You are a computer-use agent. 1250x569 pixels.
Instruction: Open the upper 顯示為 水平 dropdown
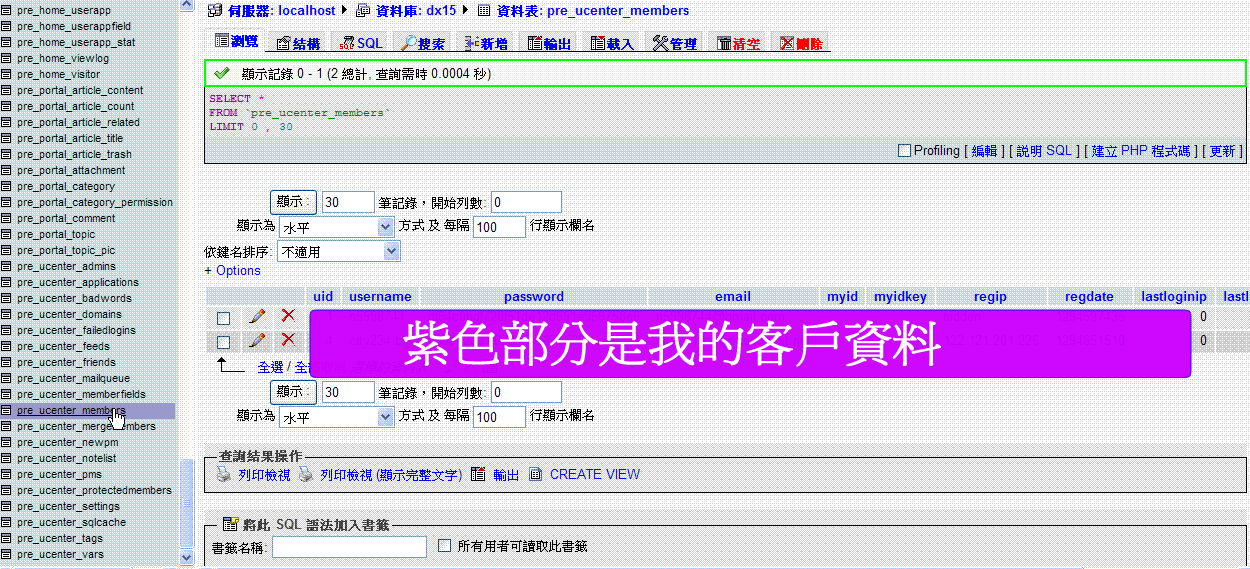click(x=337, y=227)
